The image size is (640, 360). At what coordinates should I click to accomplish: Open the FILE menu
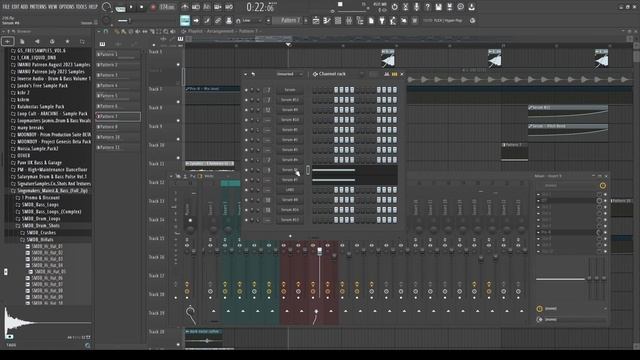[6, 7]
